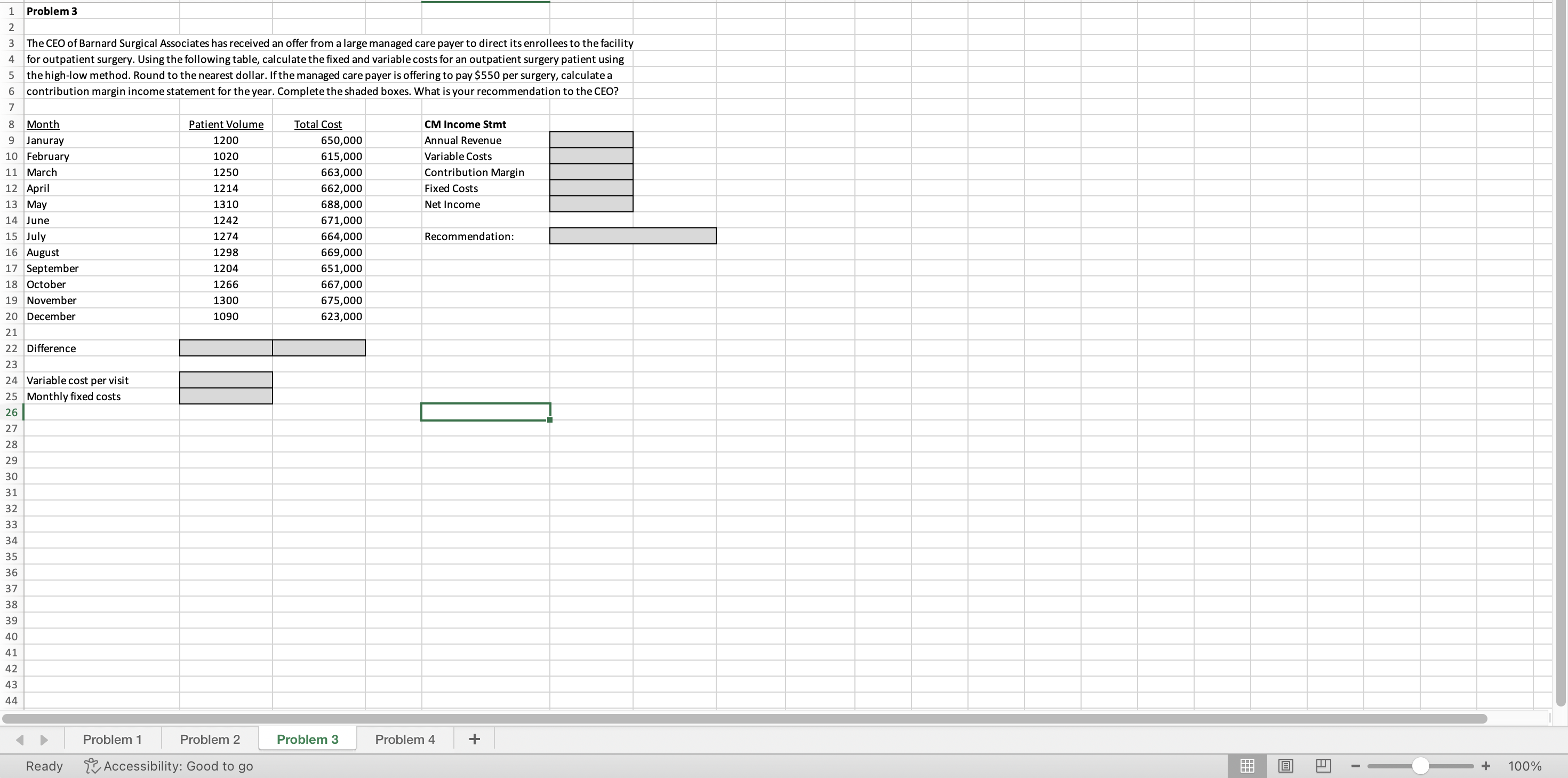Image resolution: width=1568 pixels, height=778 pixels.
Task: Open the Problem 1 sheet tab
Action: point(112,739)
